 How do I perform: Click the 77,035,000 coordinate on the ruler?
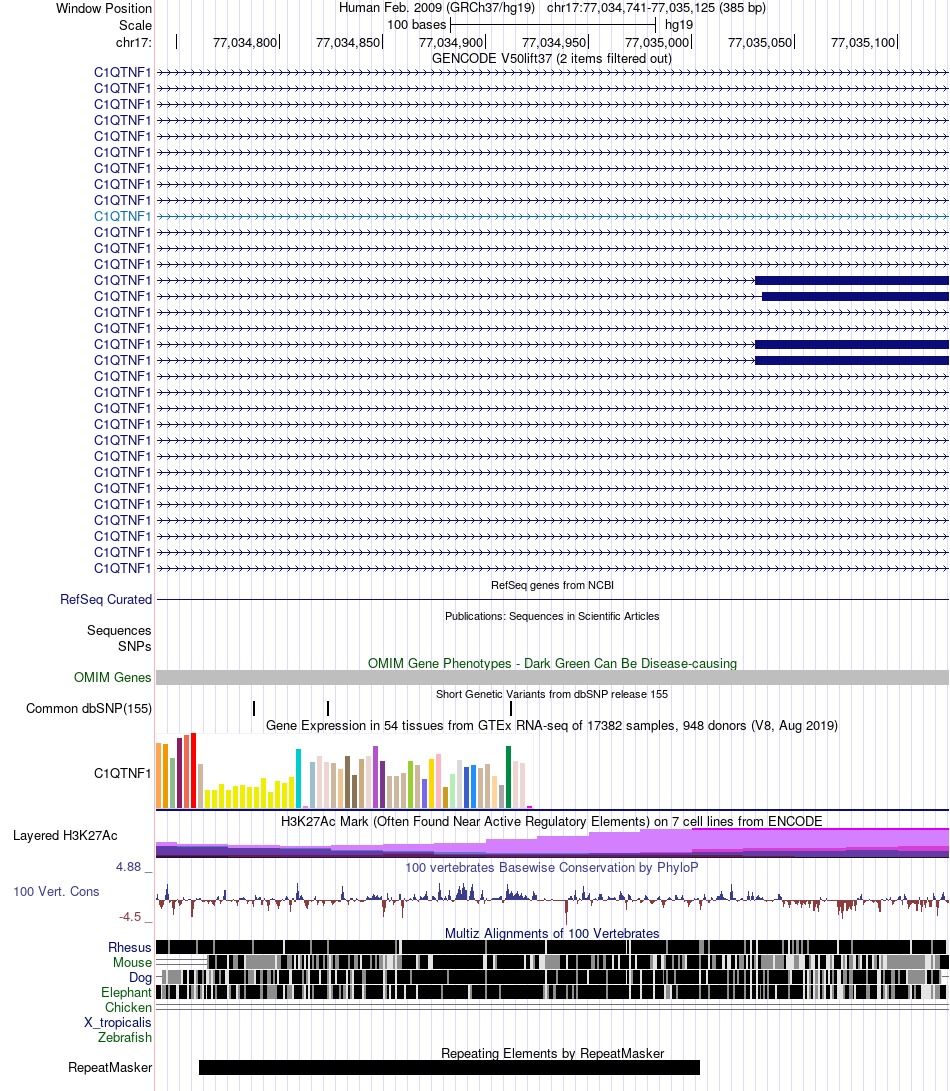(x=656, y=42)
